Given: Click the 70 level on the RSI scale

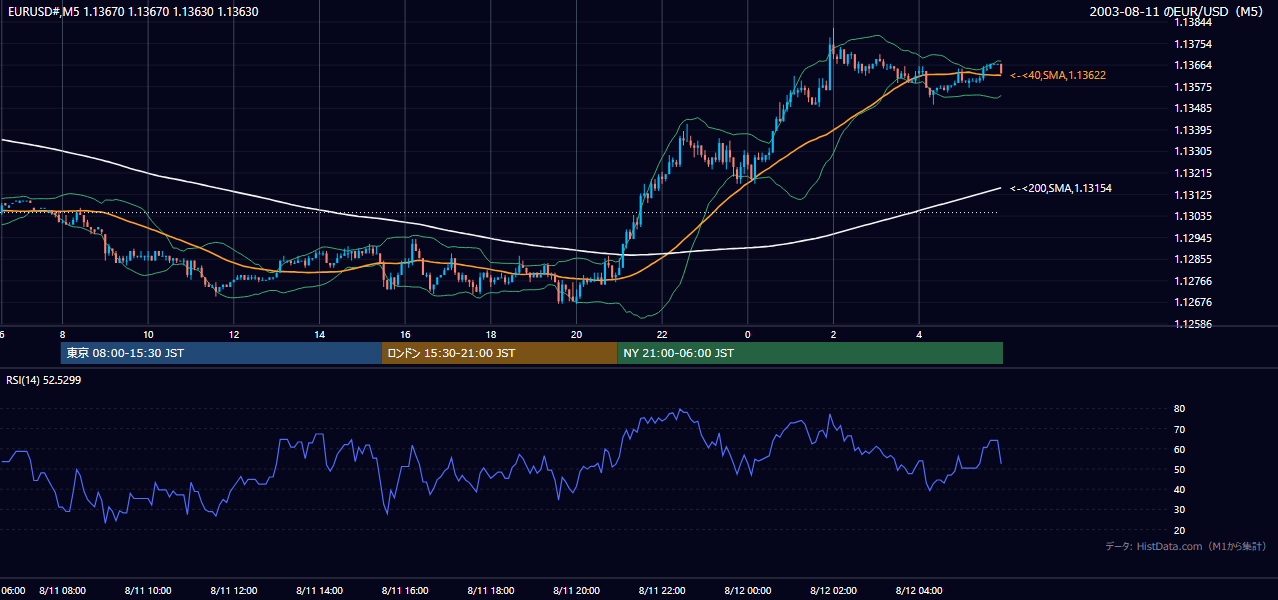Looking at the screenshot, I should (x=1179, y=429).
